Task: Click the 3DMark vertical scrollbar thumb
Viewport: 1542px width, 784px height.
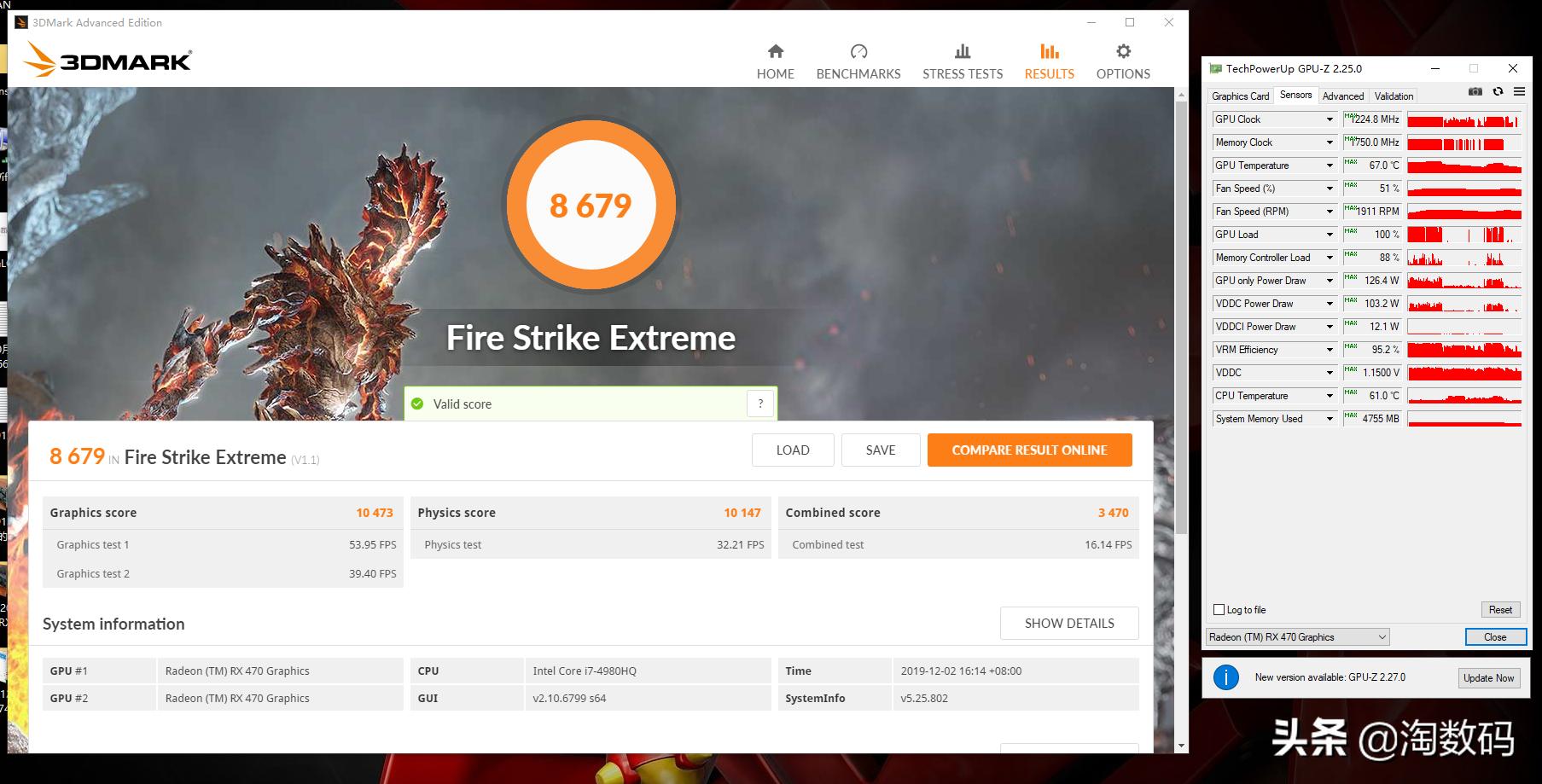Action: 1181,317
